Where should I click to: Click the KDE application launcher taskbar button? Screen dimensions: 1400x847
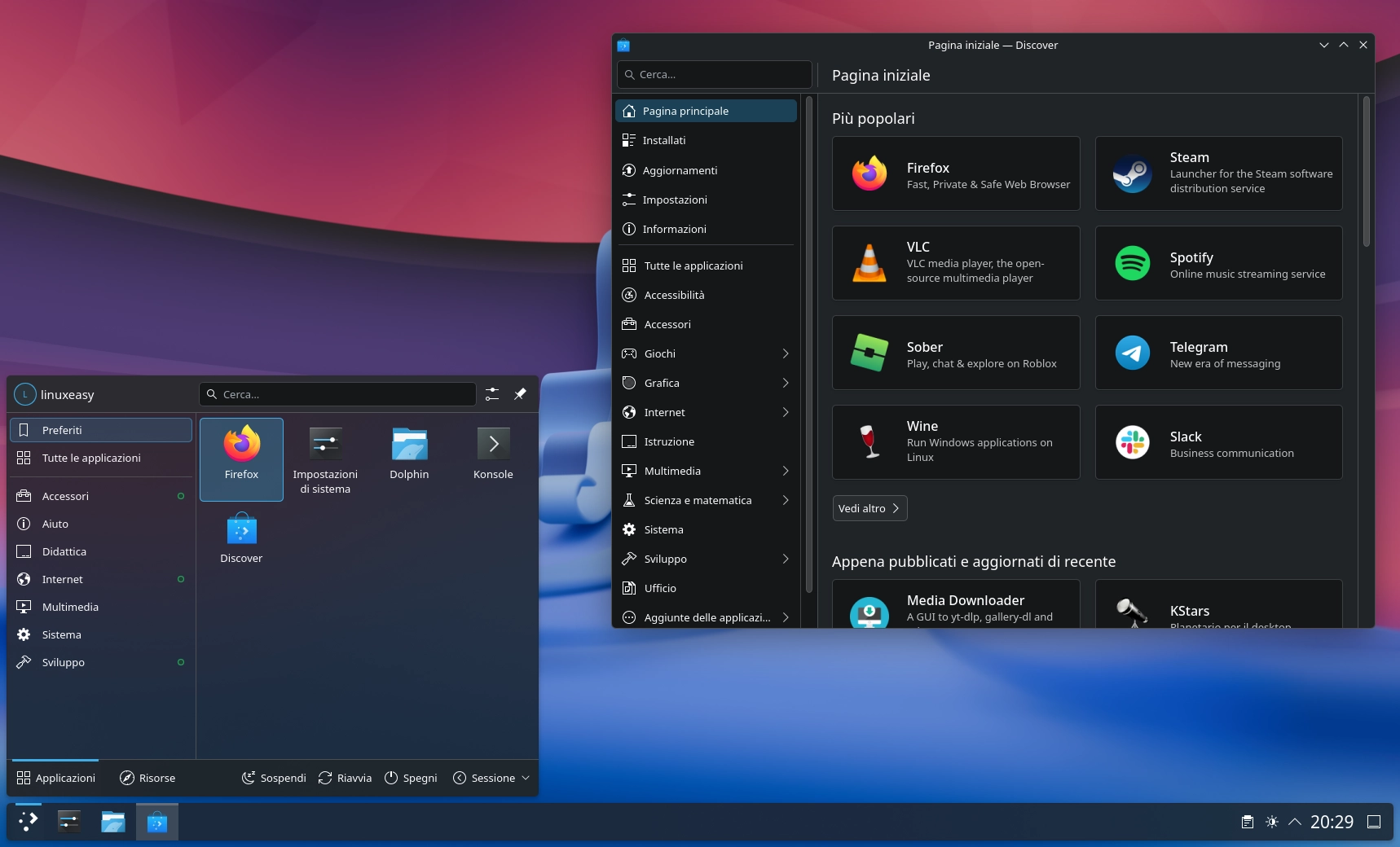pyautogui.click(x=28, y=822)
